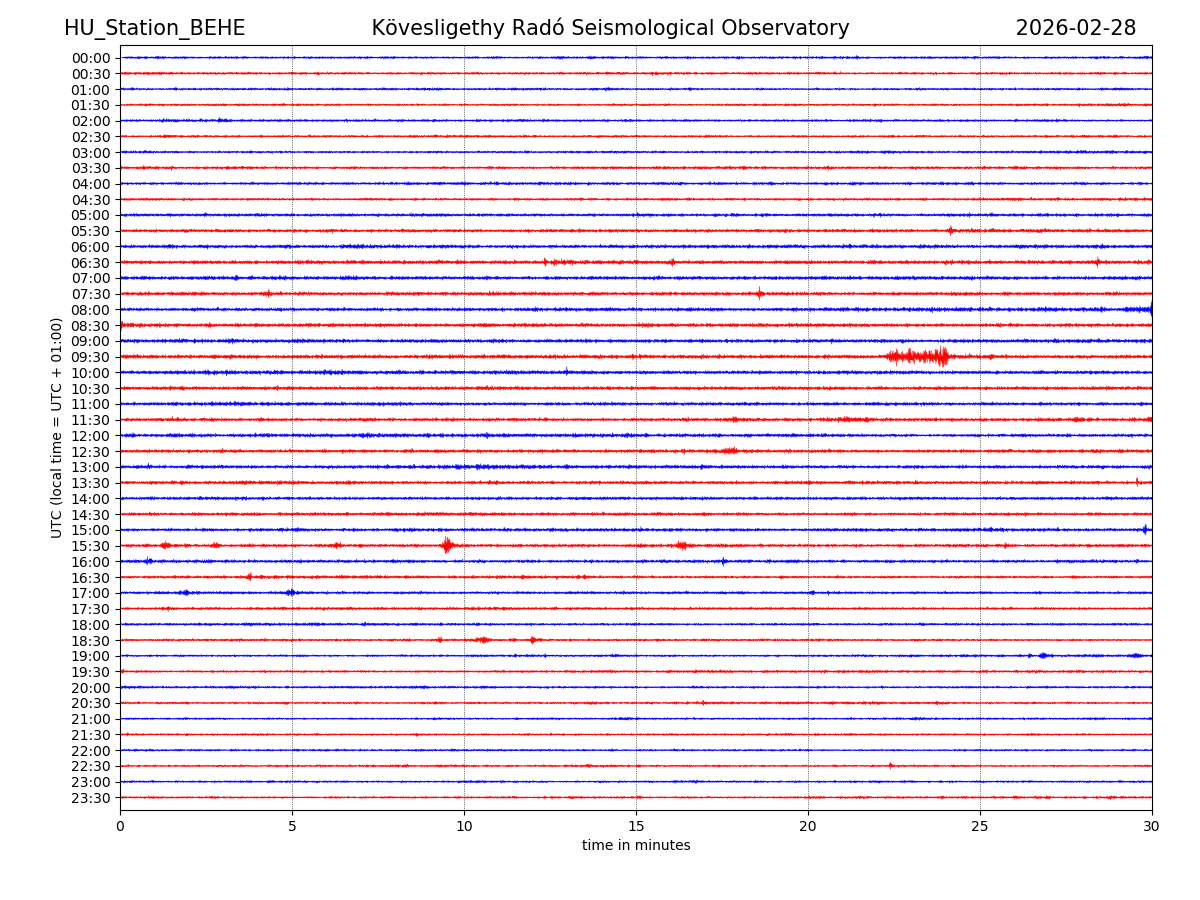Pick the 12:00 row time label
The height and width of the screenshot is (900, 1200).
pos(90,436)
